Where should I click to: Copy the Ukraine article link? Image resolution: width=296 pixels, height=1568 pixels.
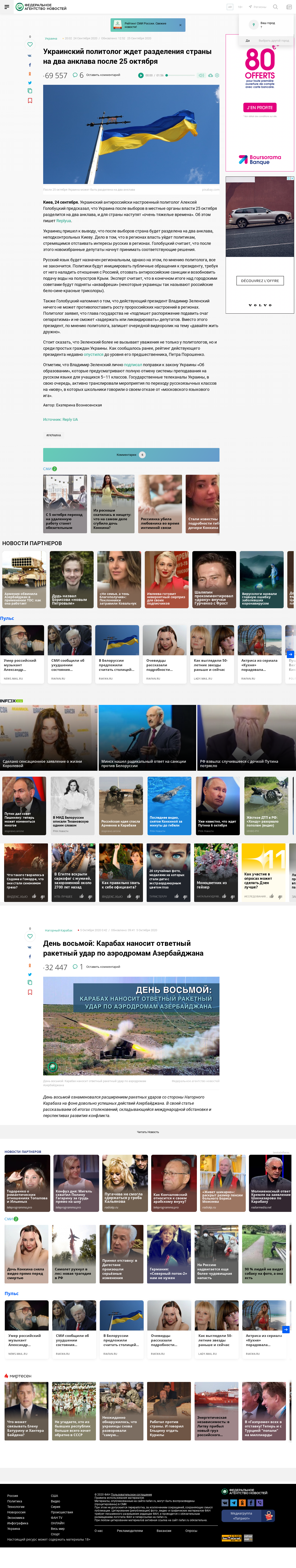(30, 91)
